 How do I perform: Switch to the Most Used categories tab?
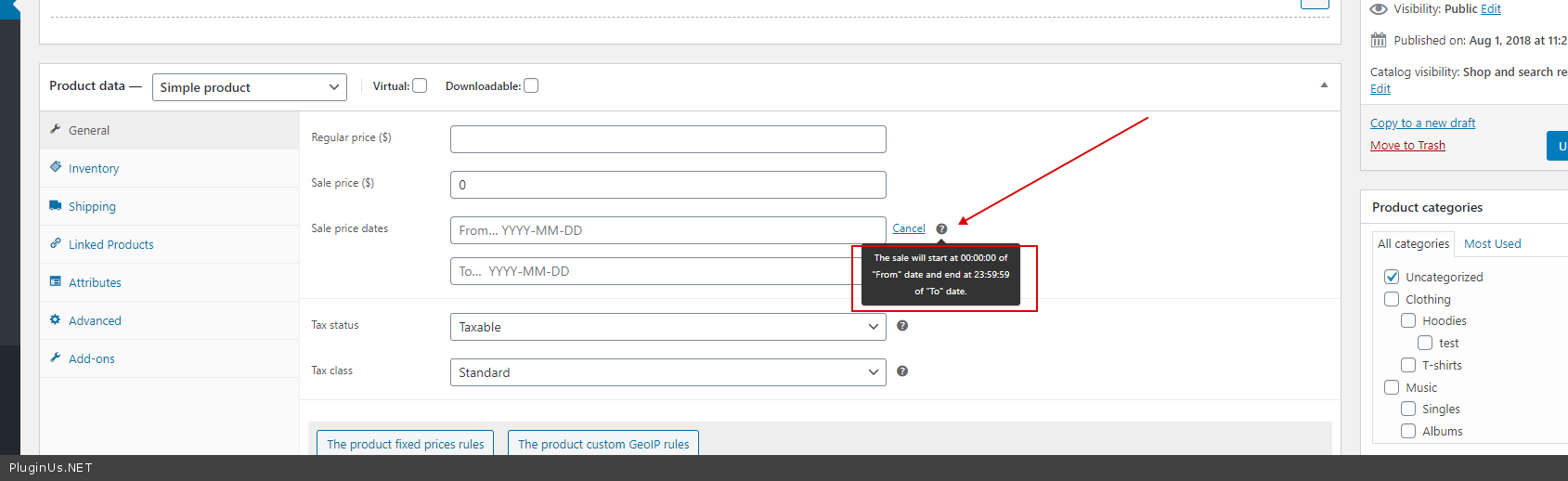[1493, 243]
